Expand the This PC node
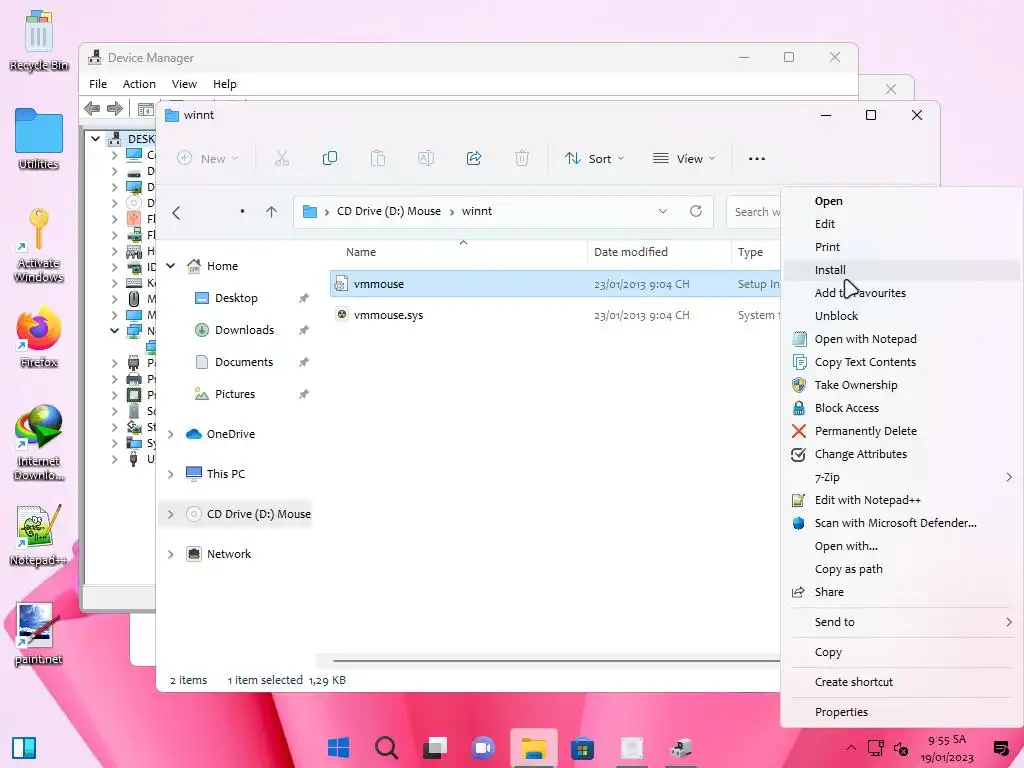Screen dimensions: 1024x768 point(171,474)
